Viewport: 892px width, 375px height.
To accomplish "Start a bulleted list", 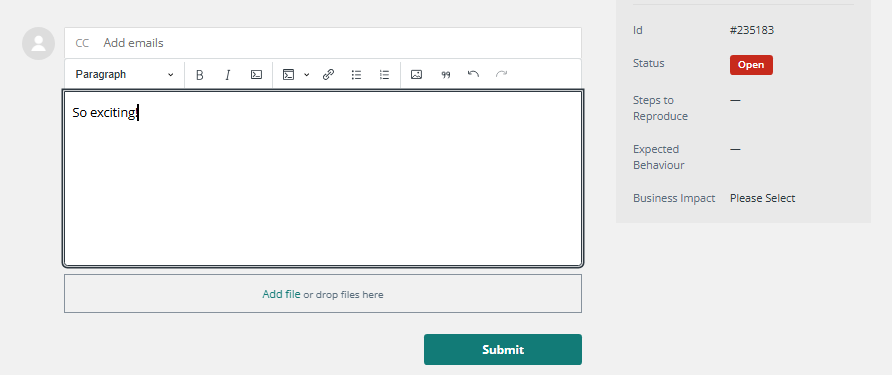I will (x=357, y=75).
